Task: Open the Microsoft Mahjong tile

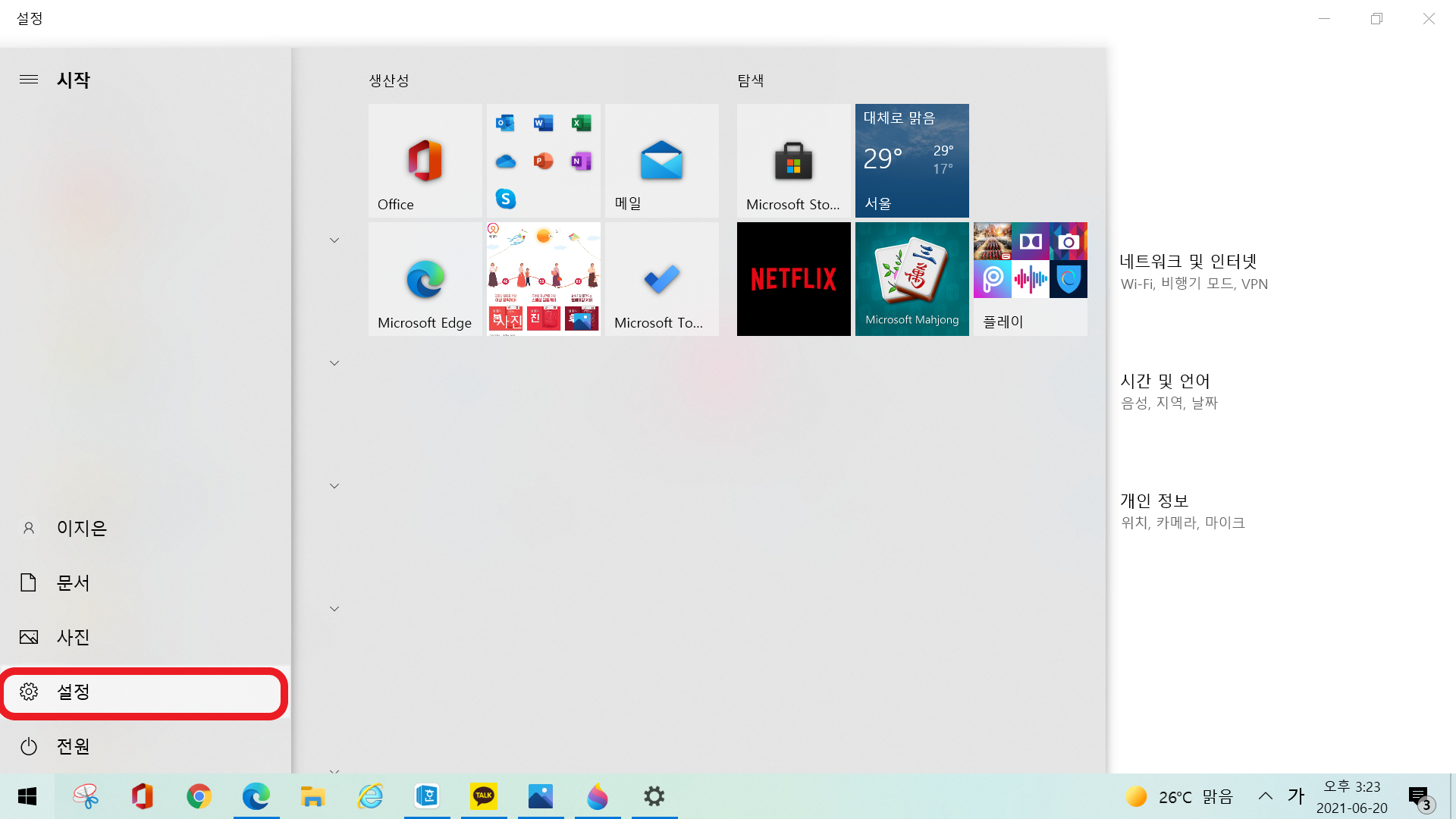Action: (x=912, y=279)
